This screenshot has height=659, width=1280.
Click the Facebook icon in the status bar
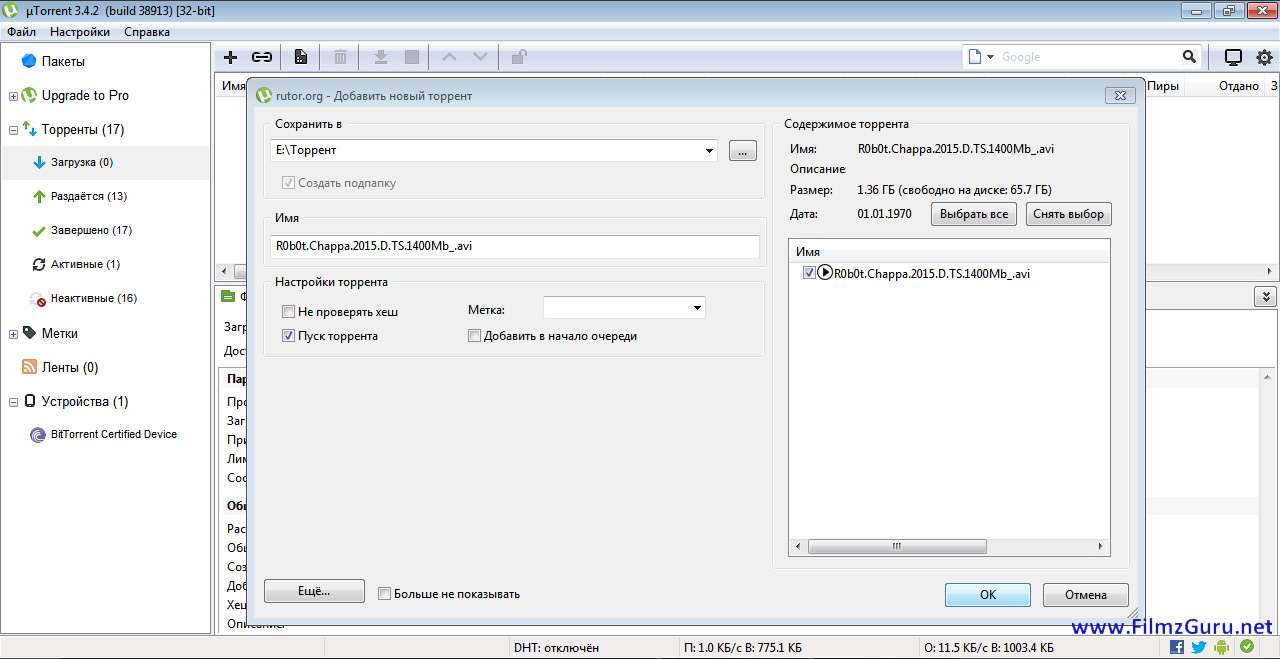(x=1177, y=648)
